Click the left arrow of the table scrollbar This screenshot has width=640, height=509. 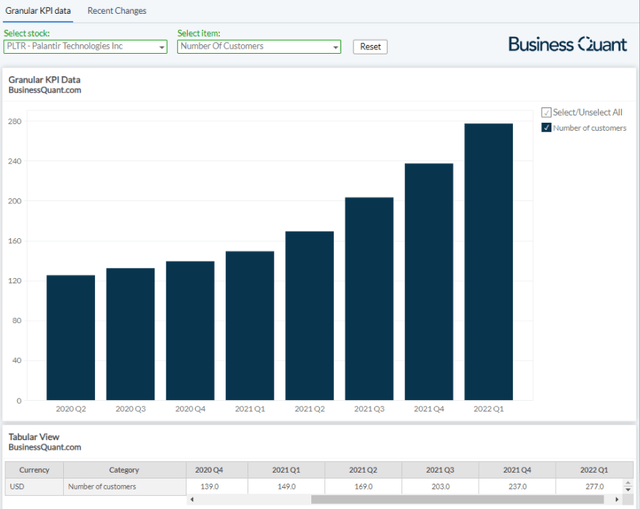(191, 499)
